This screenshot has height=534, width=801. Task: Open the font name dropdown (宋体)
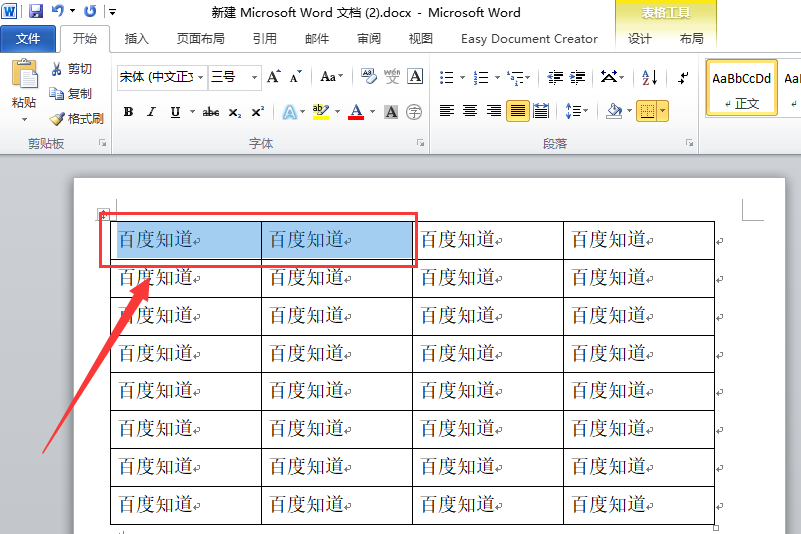(201, 78)
